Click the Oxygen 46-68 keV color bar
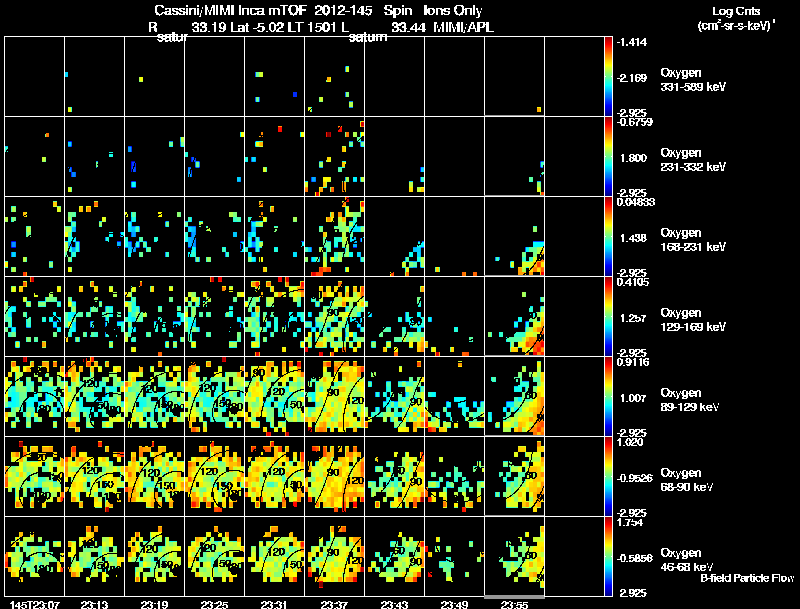The height and width of the screenshot is (609, 800). 608,556
